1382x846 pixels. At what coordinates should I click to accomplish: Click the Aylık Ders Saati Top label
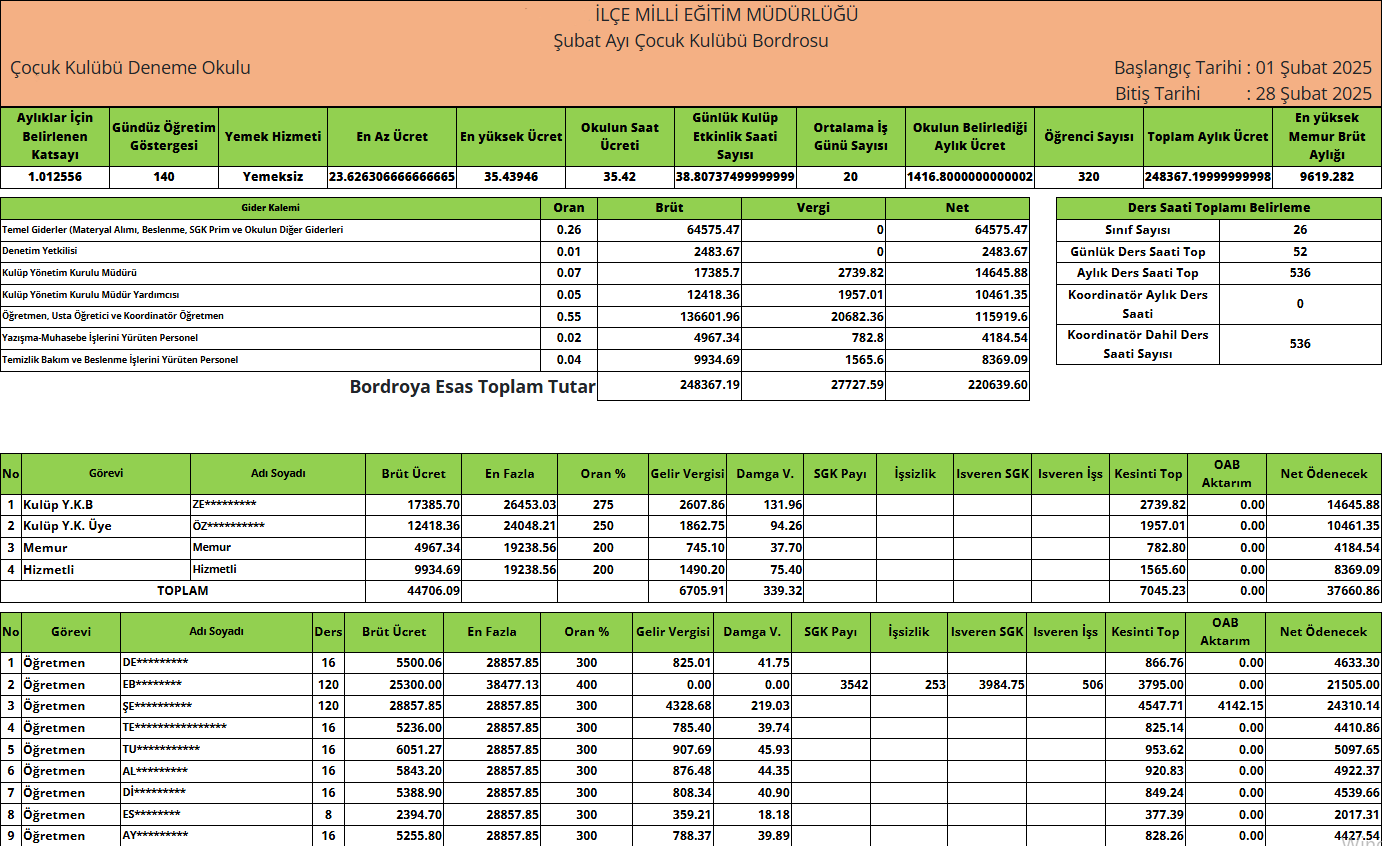tap(1137, 273)
